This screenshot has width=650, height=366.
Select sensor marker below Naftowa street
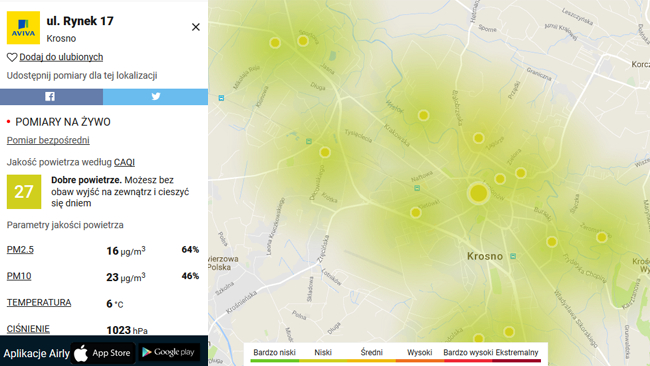(x=416, y=213)
